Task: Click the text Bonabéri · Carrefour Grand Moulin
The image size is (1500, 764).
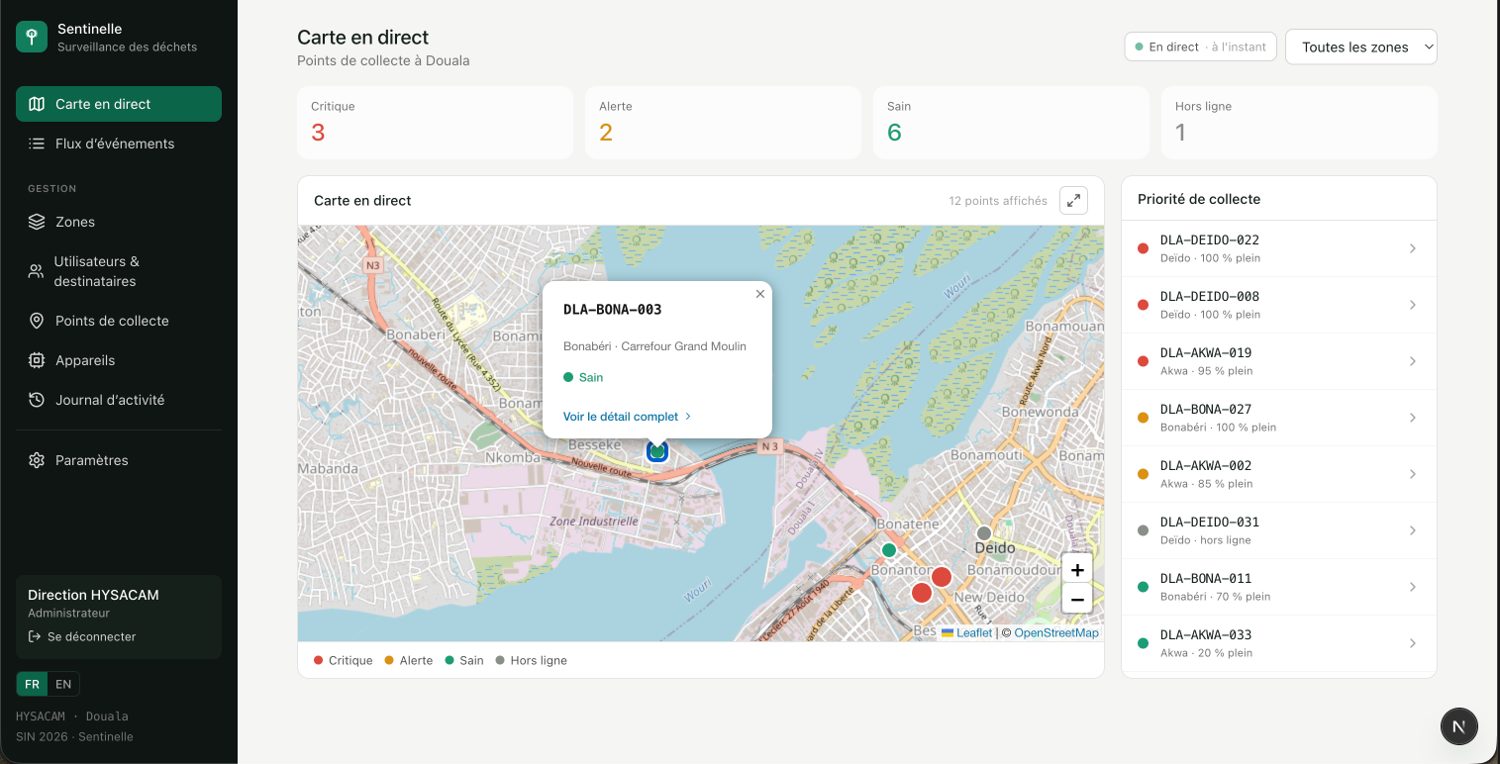Action: pos(655,346)
